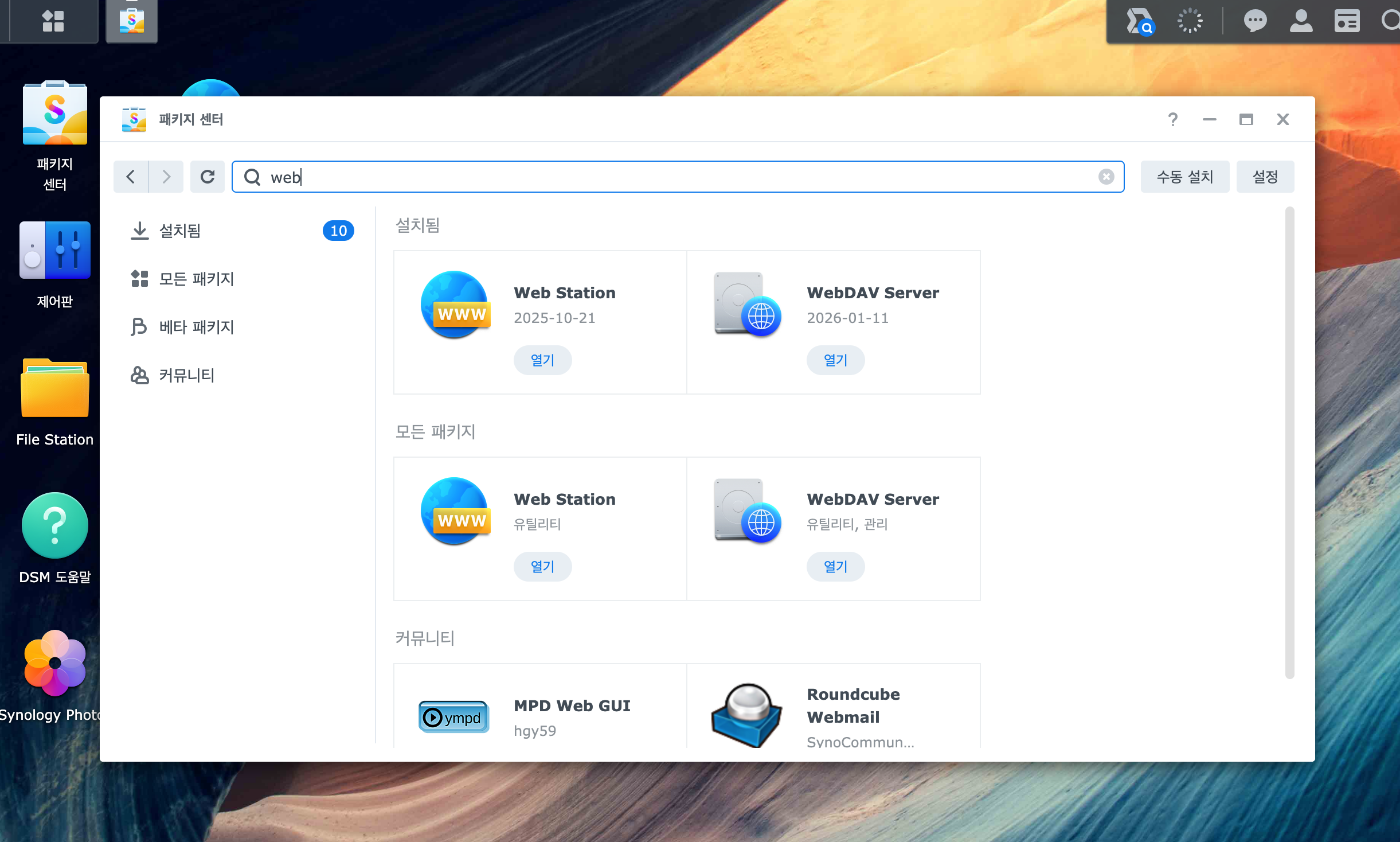Open the Settings (설정) button
The image size is (1400, 842).
[x=1265, y=177]
